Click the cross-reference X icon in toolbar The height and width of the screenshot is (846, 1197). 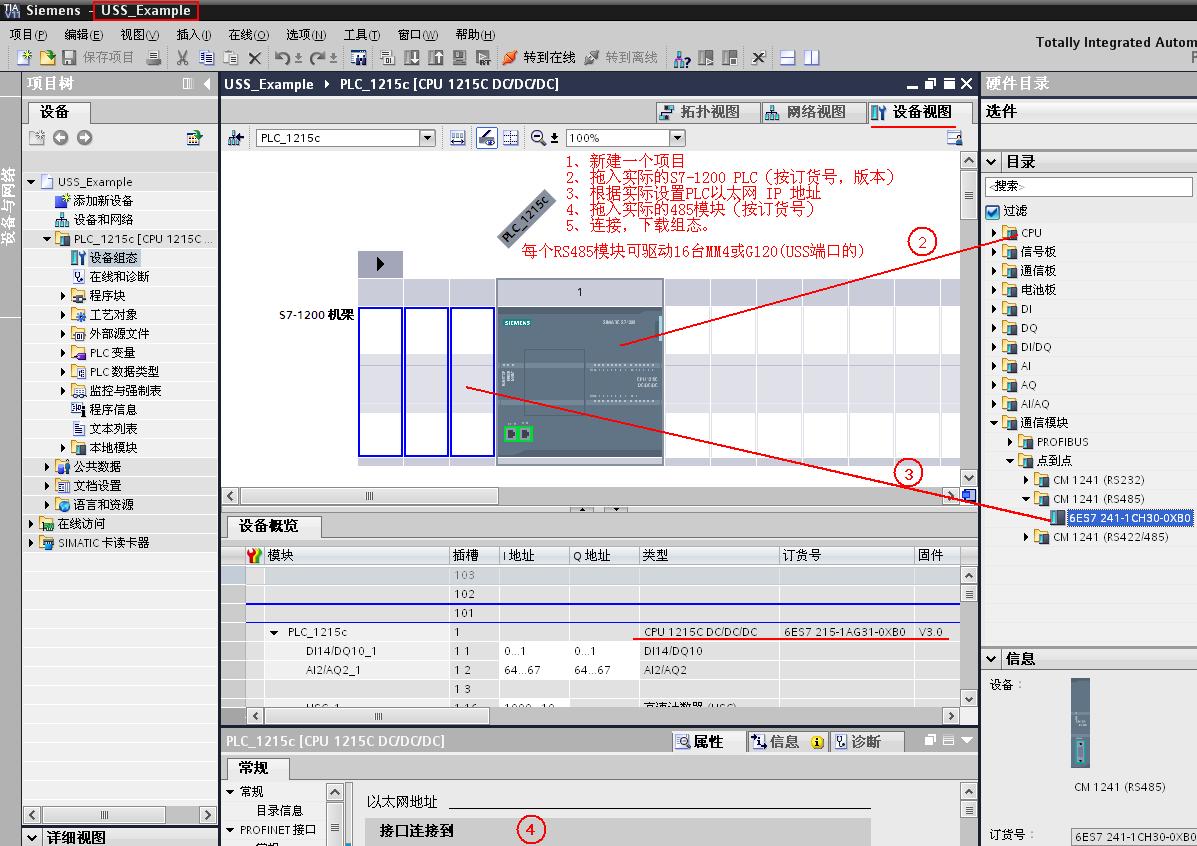tap(758, 57)
